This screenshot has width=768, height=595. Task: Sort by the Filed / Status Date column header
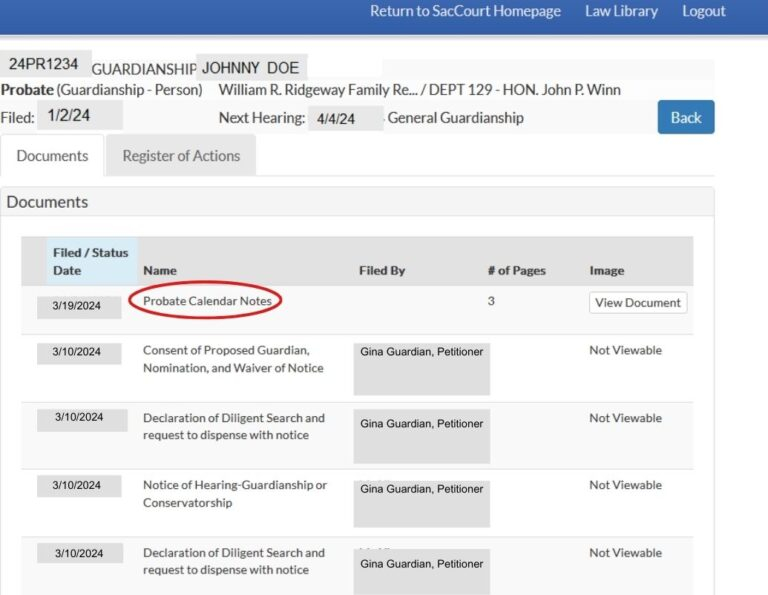(91, 262)
